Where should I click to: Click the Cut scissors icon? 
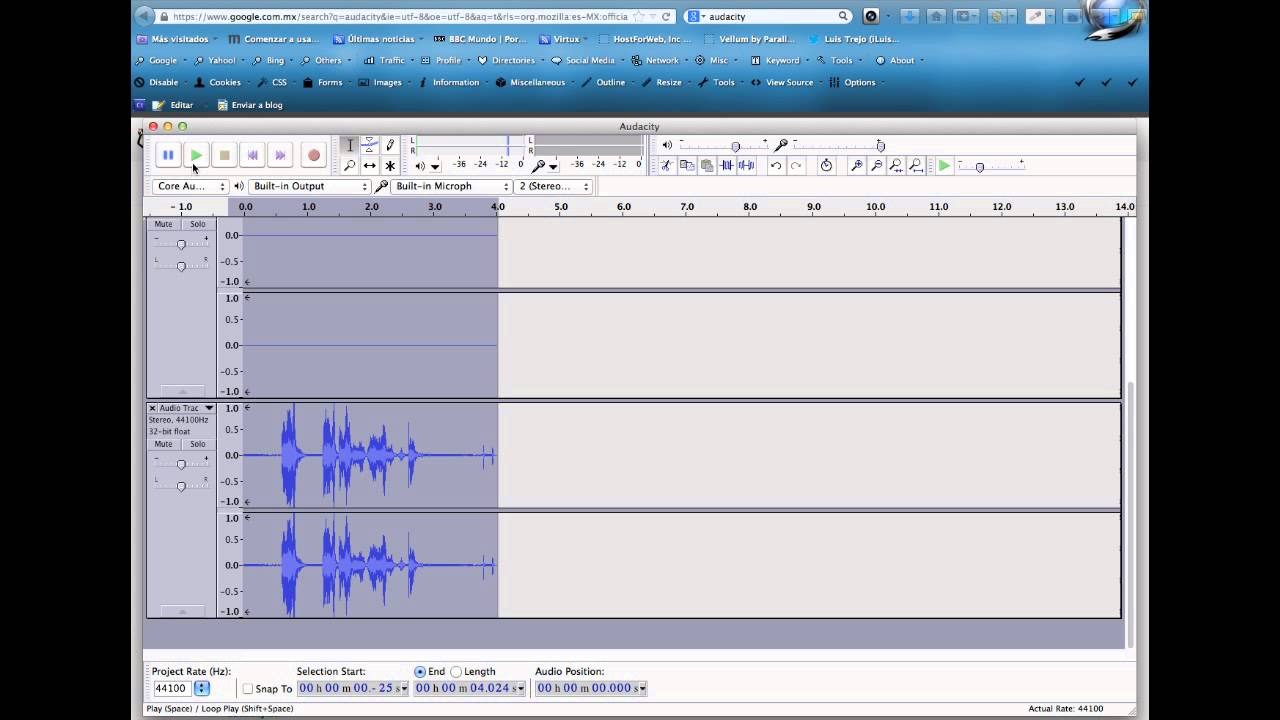tap(666, 165)
